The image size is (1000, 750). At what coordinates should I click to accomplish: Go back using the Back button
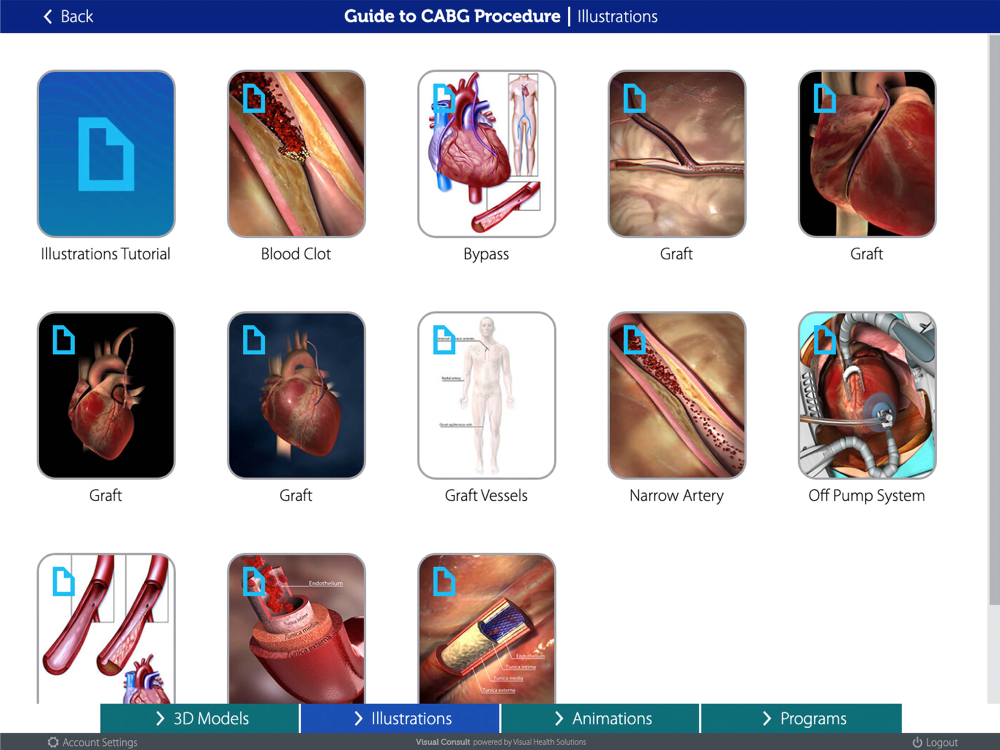(68, 17)
